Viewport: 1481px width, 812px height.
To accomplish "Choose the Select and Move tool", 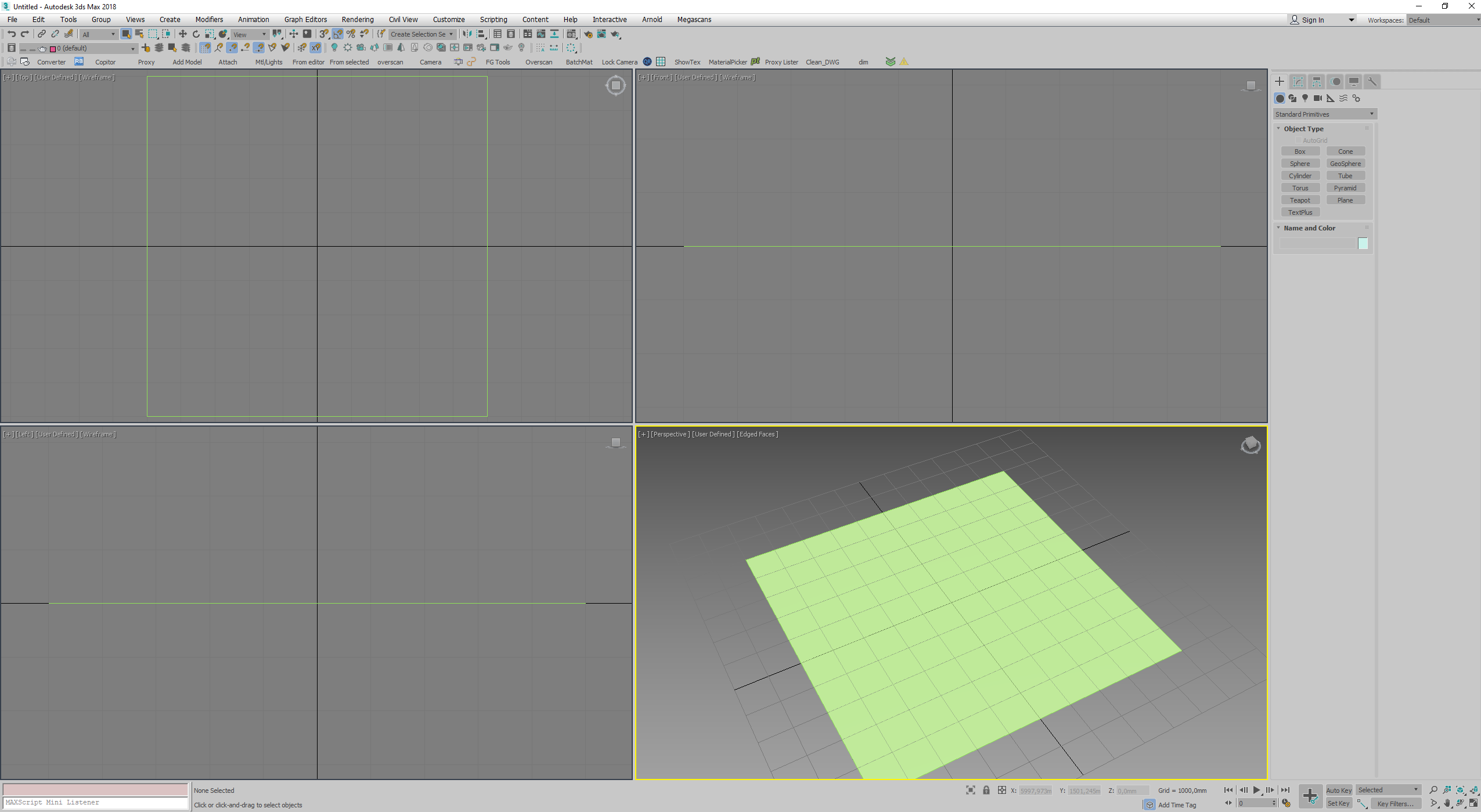I will click(182, 34).
